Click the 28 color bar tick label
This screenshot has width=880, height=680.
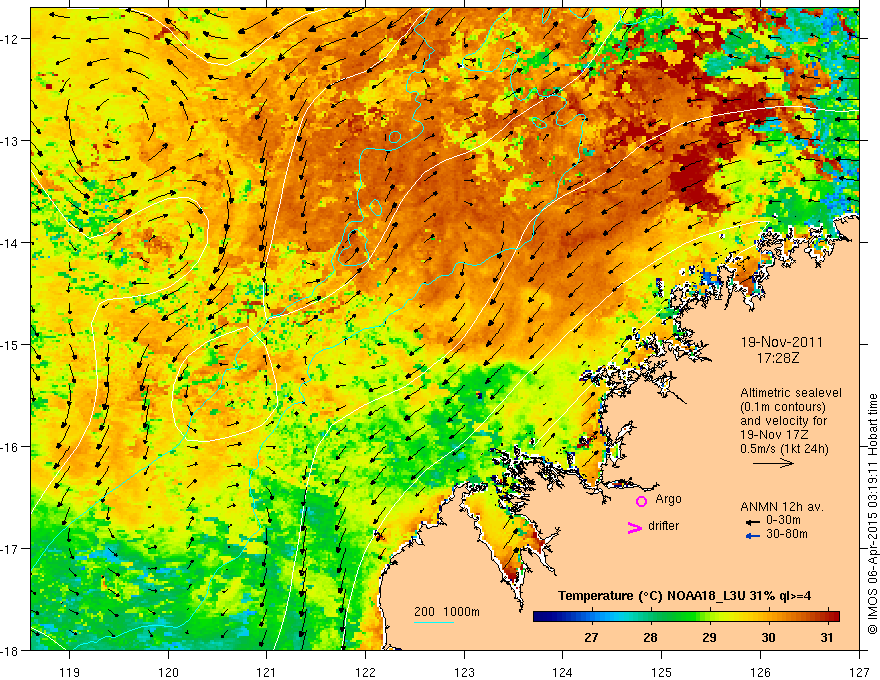tap(650, 637)
